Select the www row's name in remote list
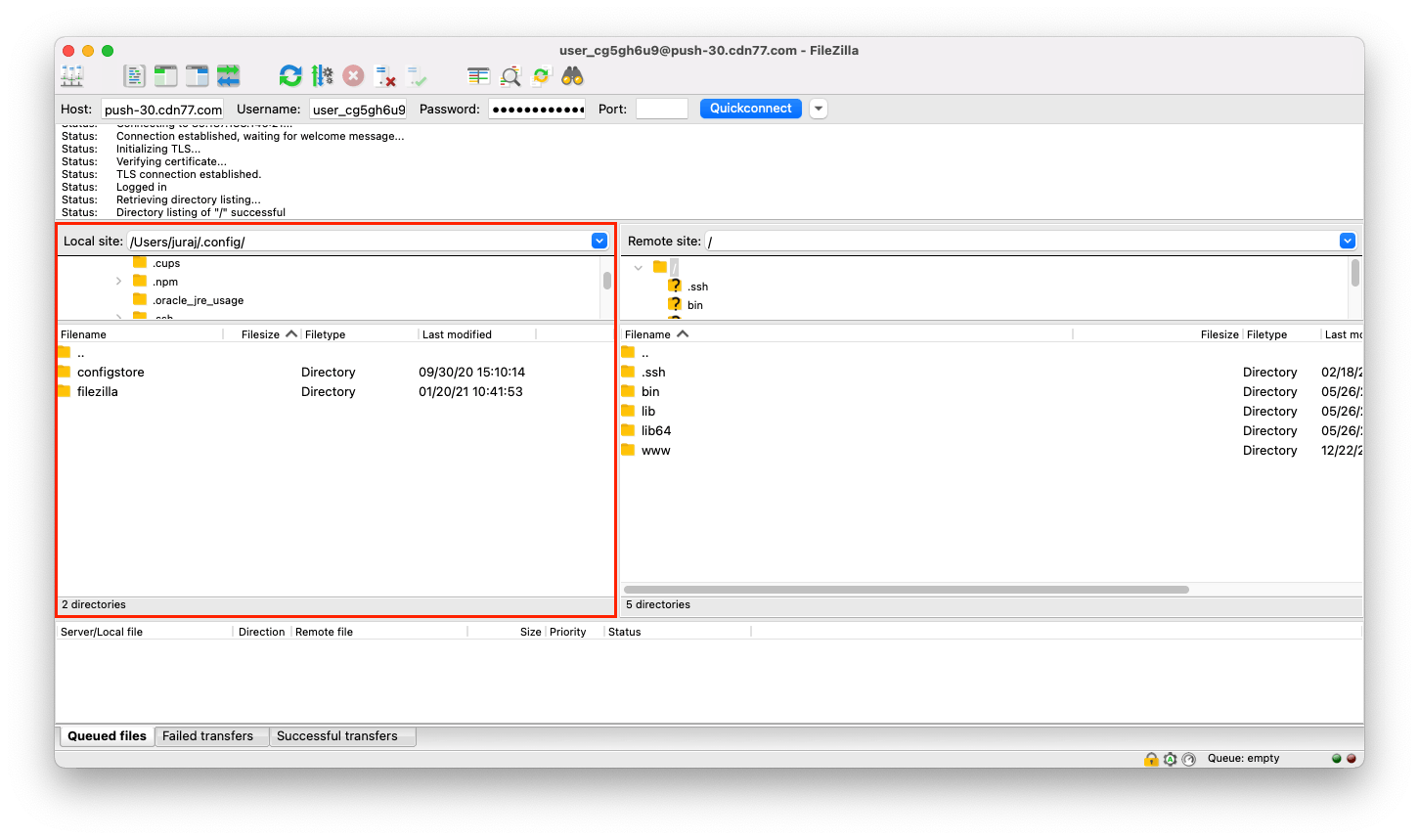 [x=656, y=450]
